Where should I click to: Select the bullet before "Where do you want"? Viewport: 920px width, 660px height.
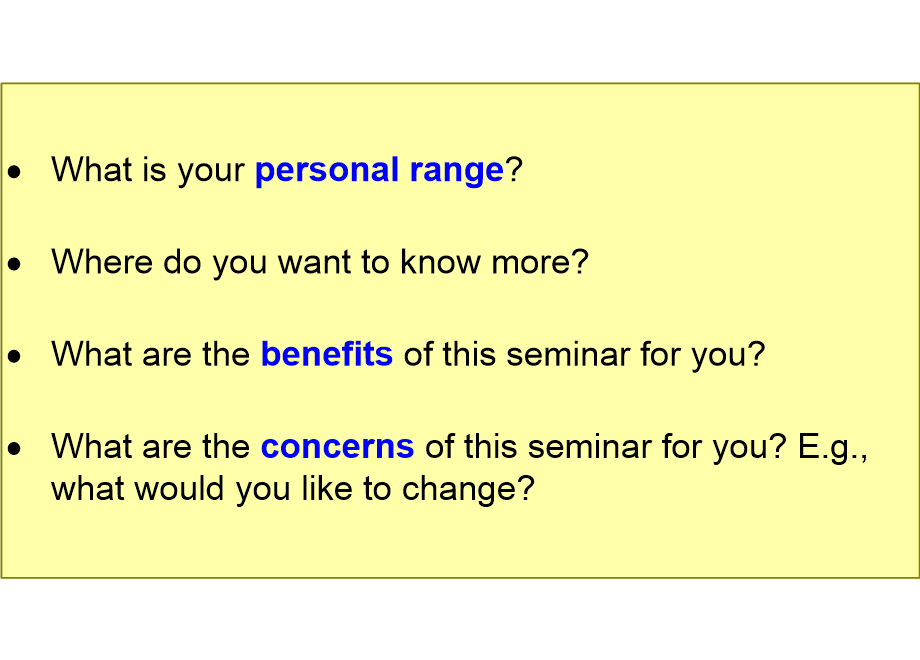click(x=14, y=264)
